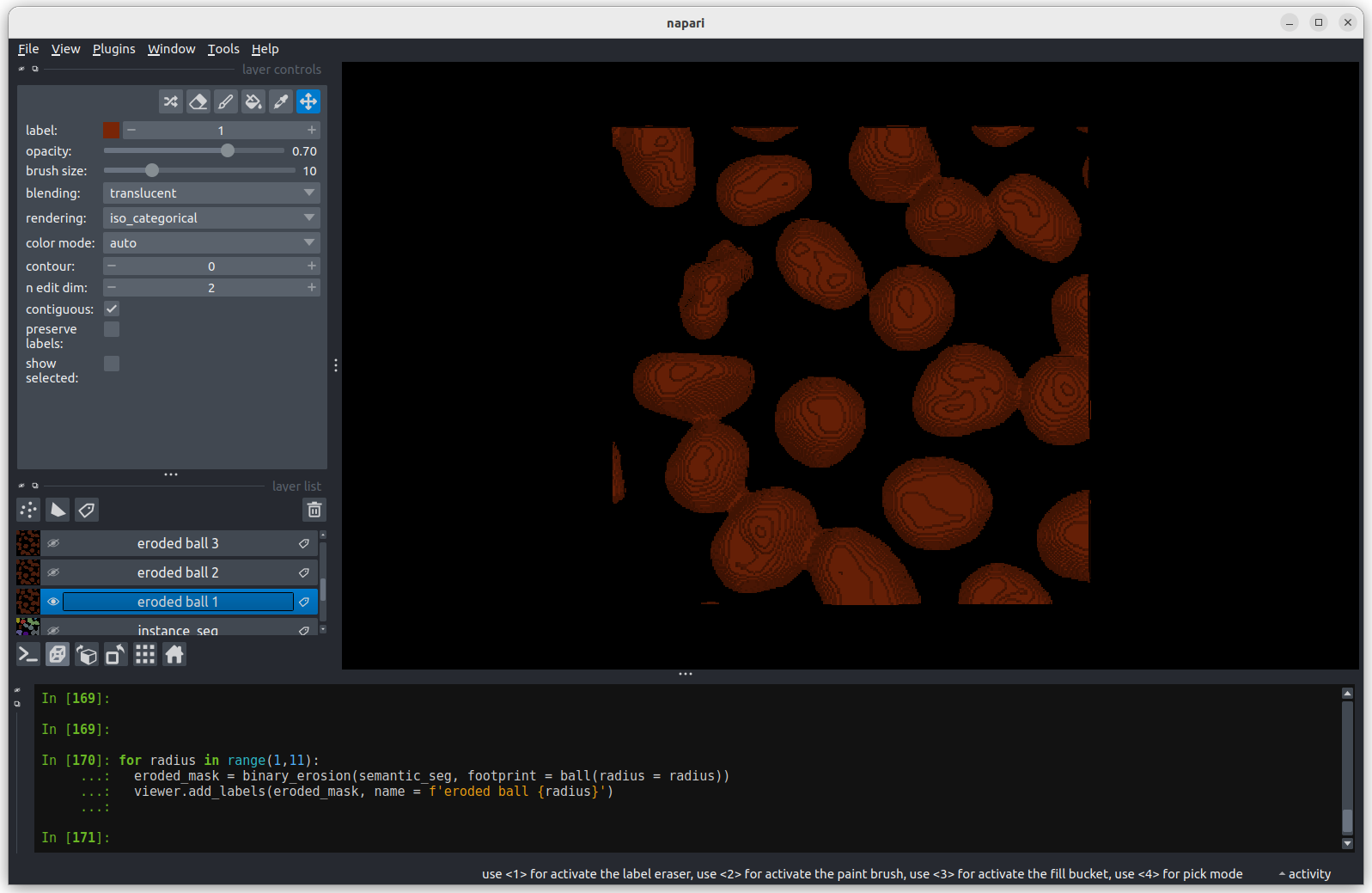Image resolution: width=1372 pixels, height=893 pixels.
Task: Open the View menu
Action: (65, 49)
